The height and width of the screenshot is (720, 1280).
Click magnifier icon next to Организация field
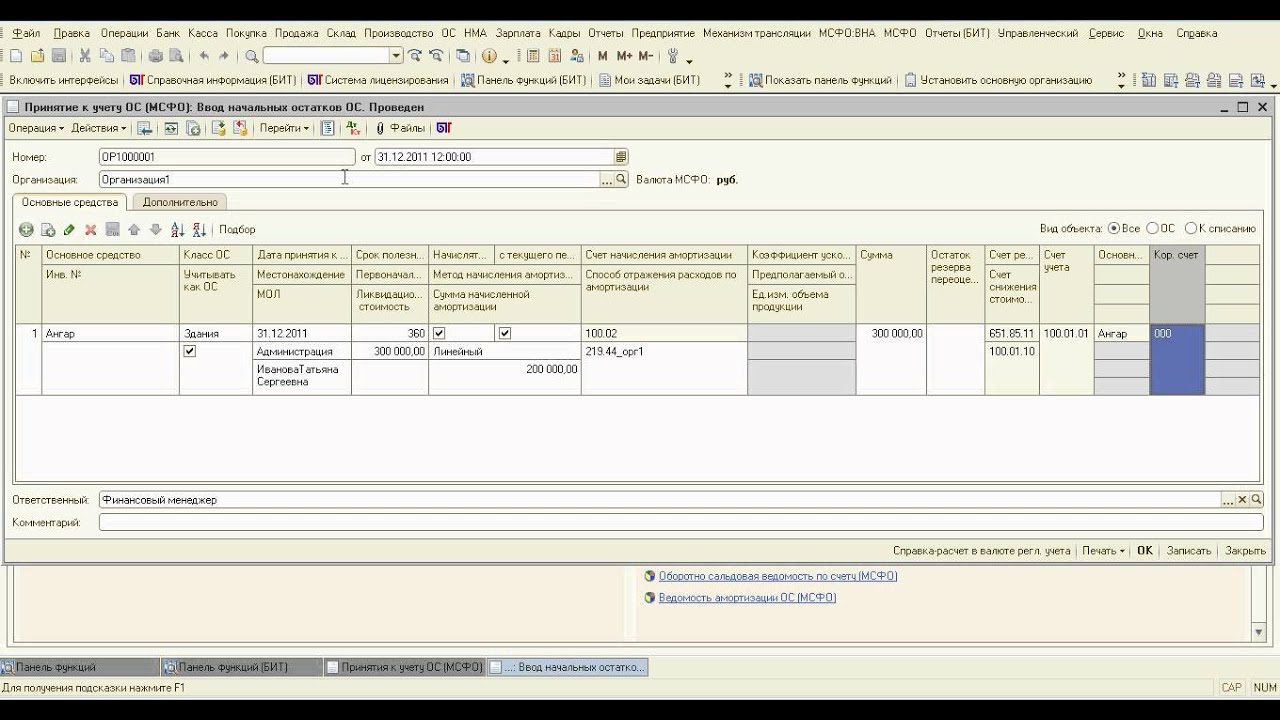click(621, 180)
